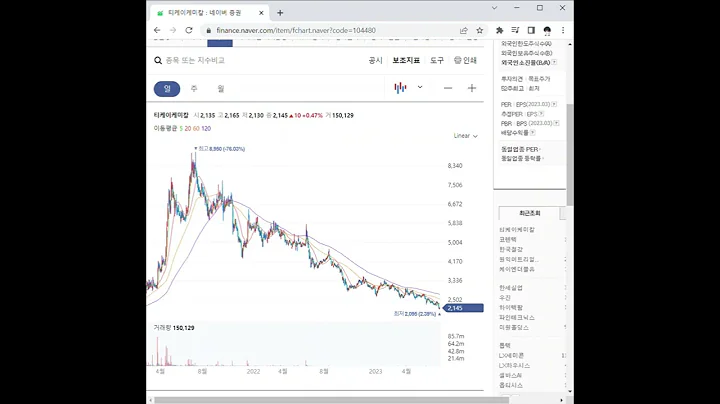Toggle the 60-day moving average line
The image size is (720, 404).
tap(196, 129)
